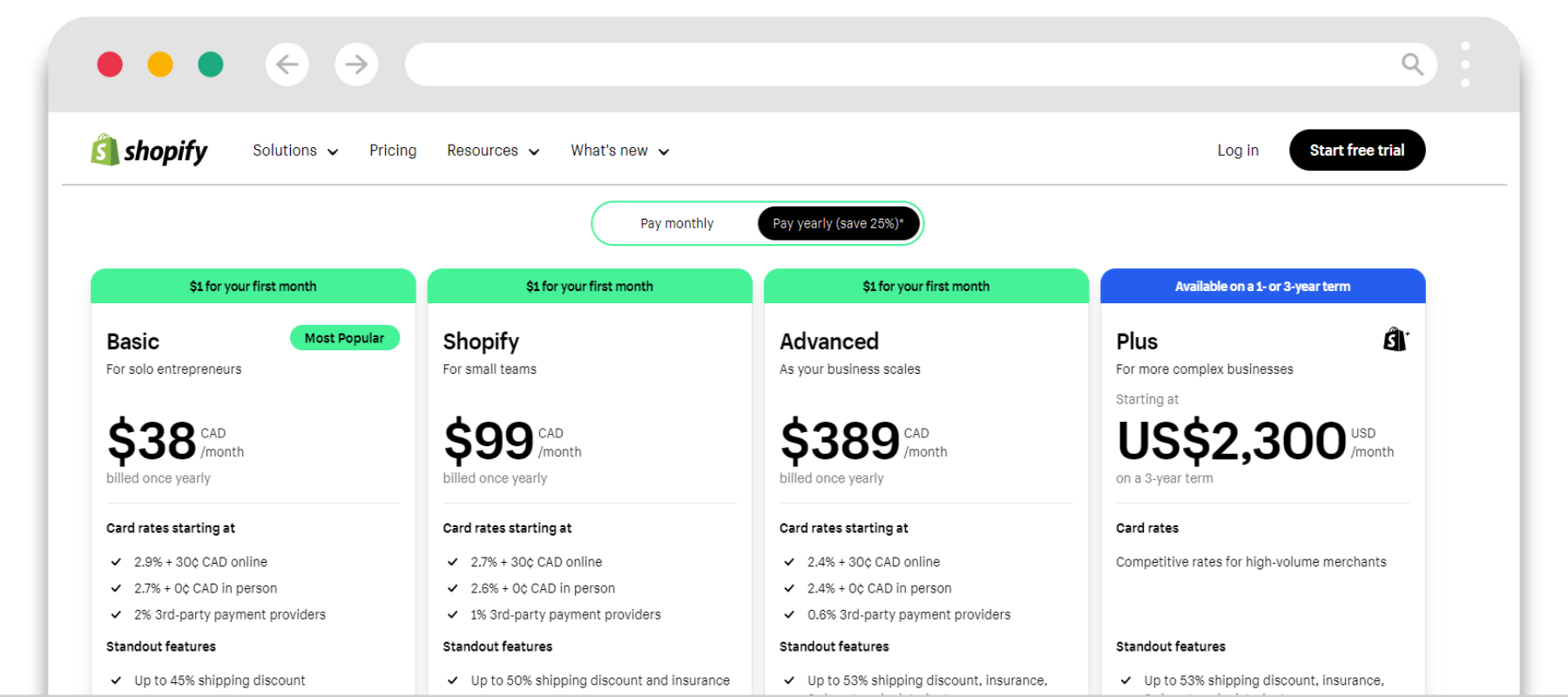Click the $389 price on Advanced
The height and width of the screenshot is (697, 1568).
[x=840, y=441]
